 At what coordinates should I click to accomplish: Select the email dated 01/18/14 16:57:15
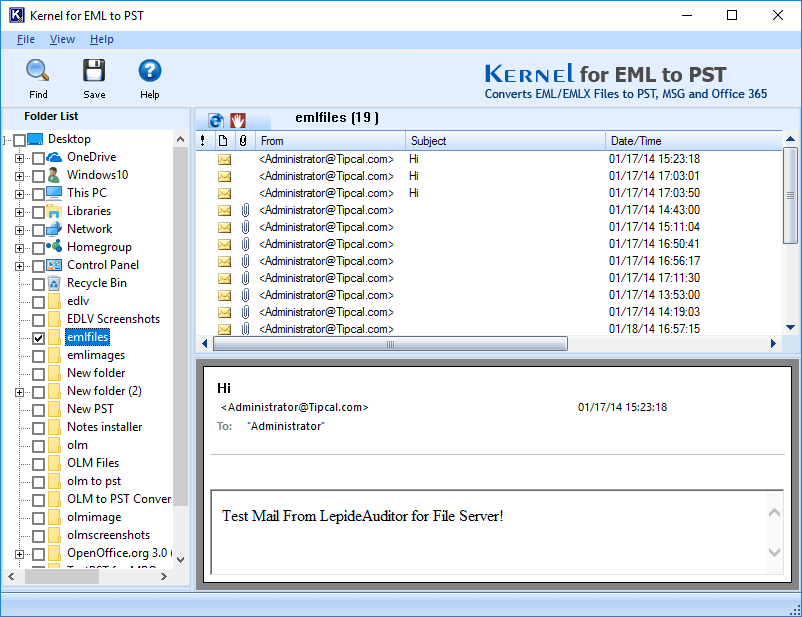point(488,329)
